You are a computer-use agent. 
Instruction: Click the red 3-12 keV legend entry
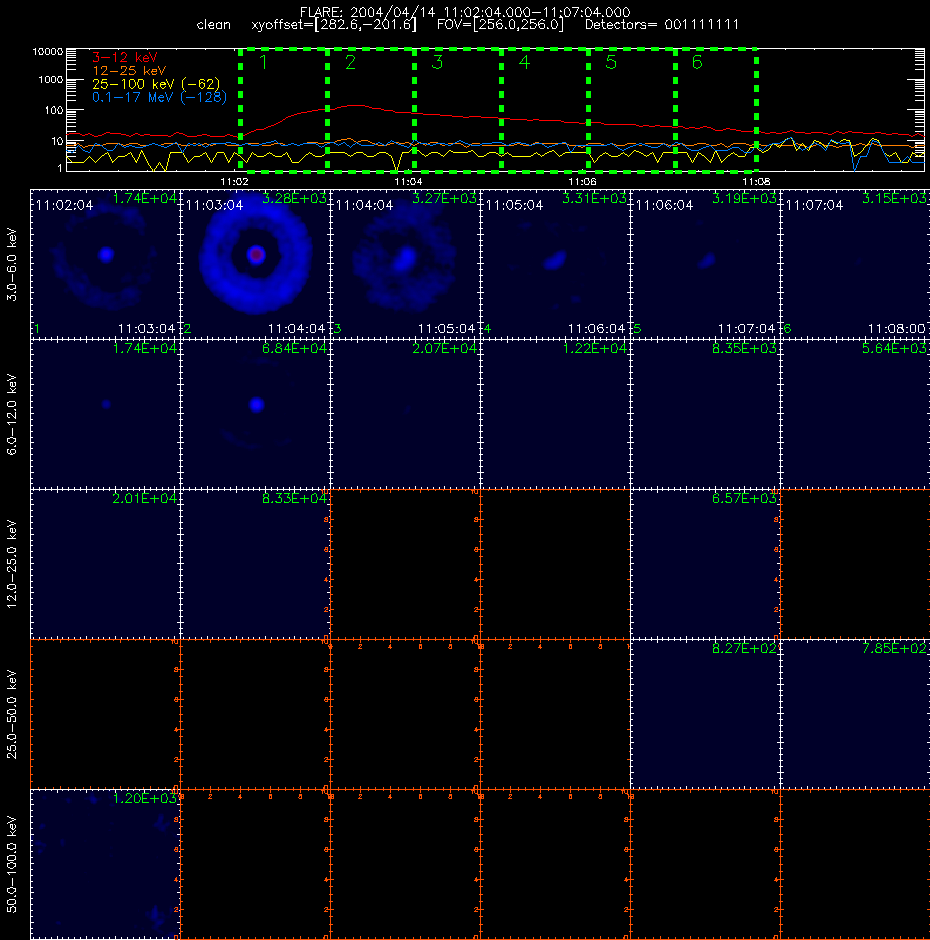(125, 58)
